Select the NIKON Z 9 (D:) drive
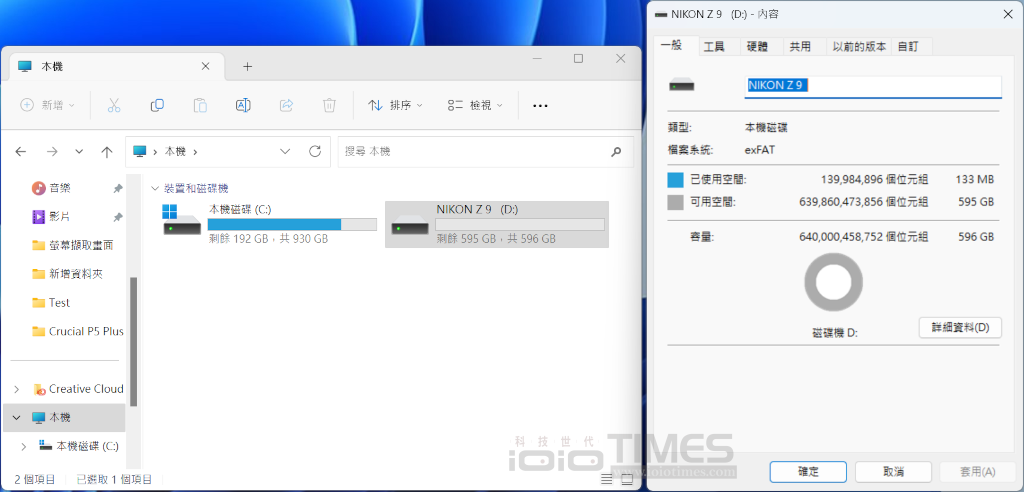The height and width of the screenshot is (492, 1024). (x=496, y=224)
